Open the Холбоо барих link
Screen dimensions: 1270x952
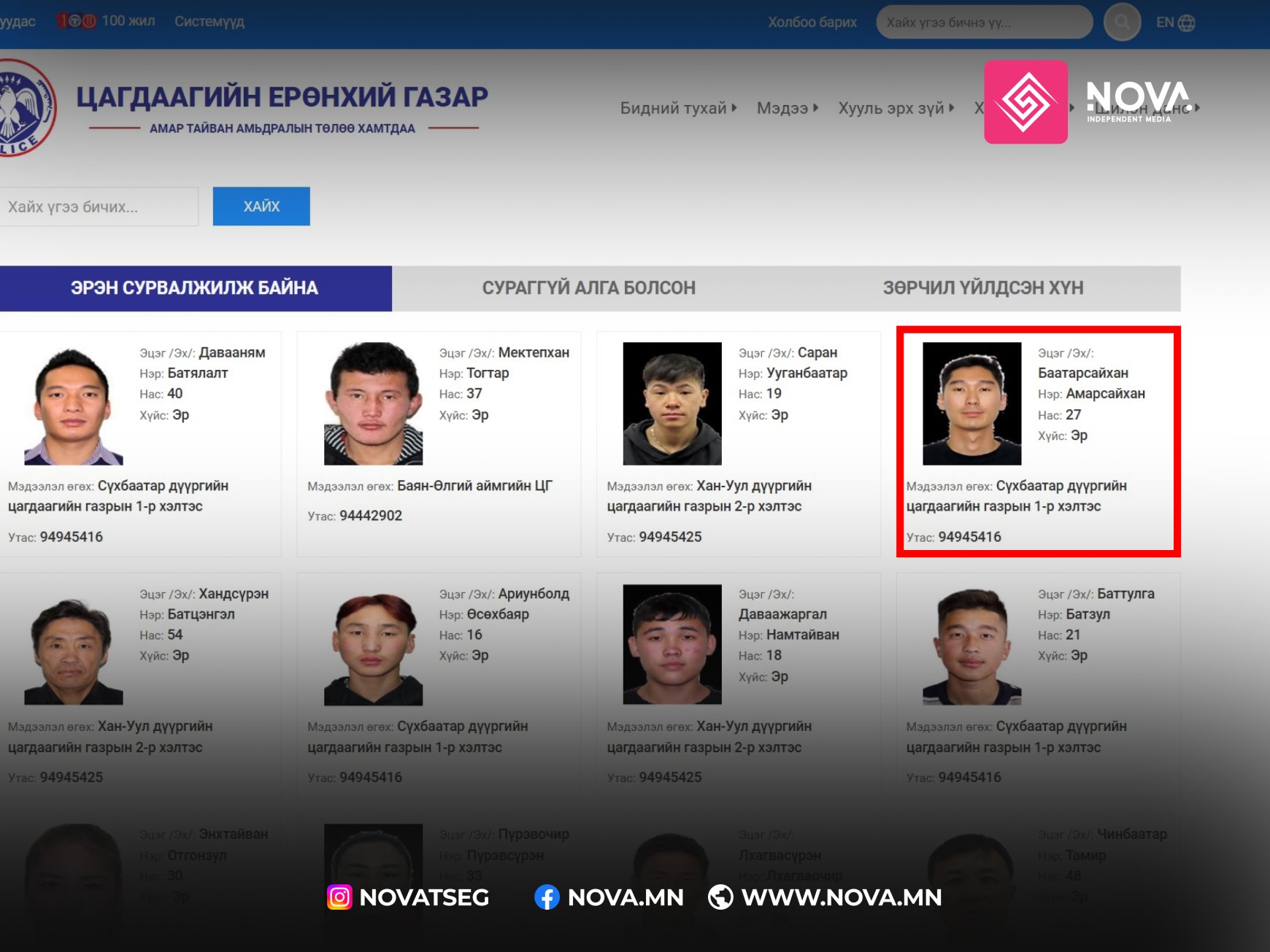tap(812, 23)
